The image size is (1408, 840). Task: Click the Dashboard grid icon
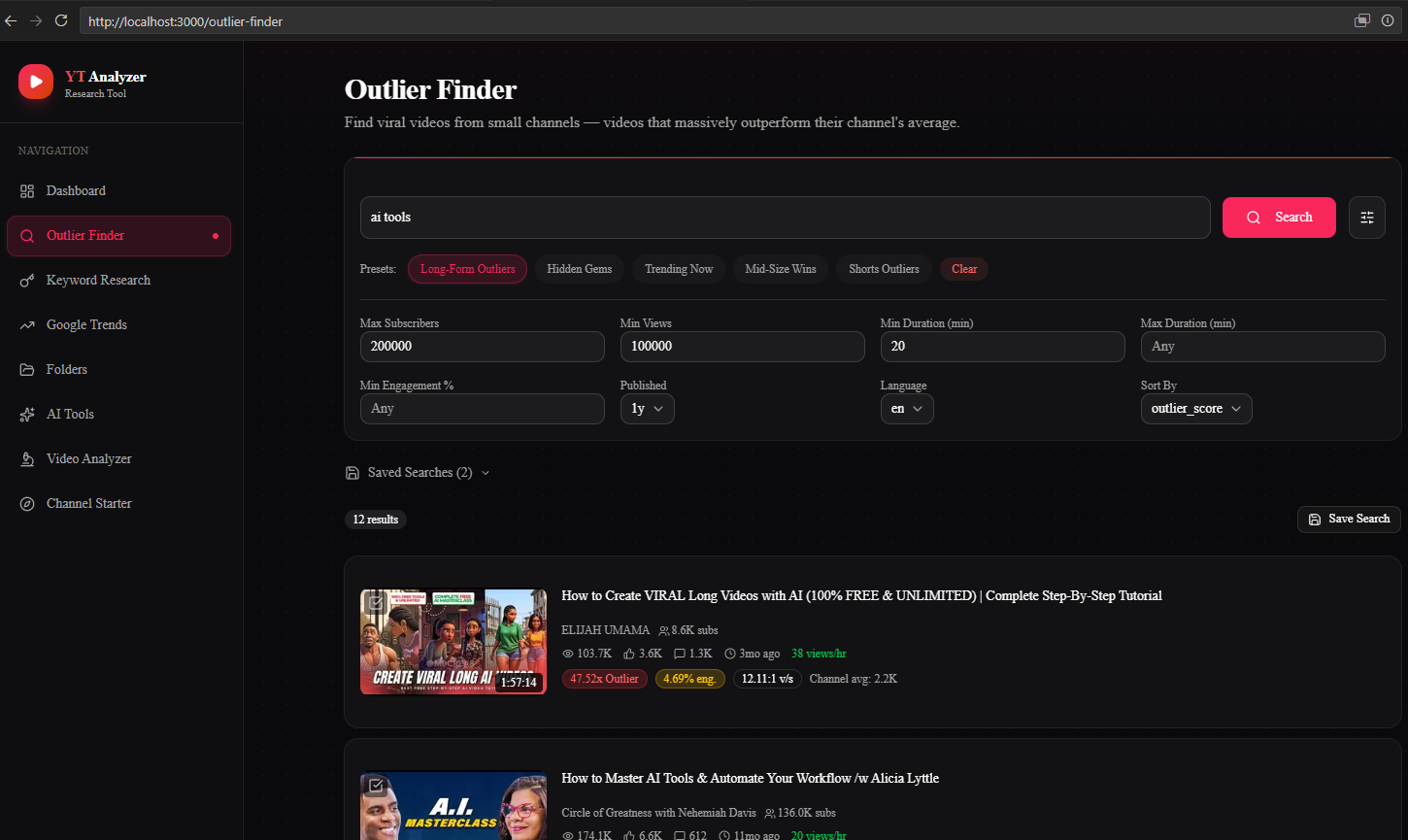click(27, 191)
